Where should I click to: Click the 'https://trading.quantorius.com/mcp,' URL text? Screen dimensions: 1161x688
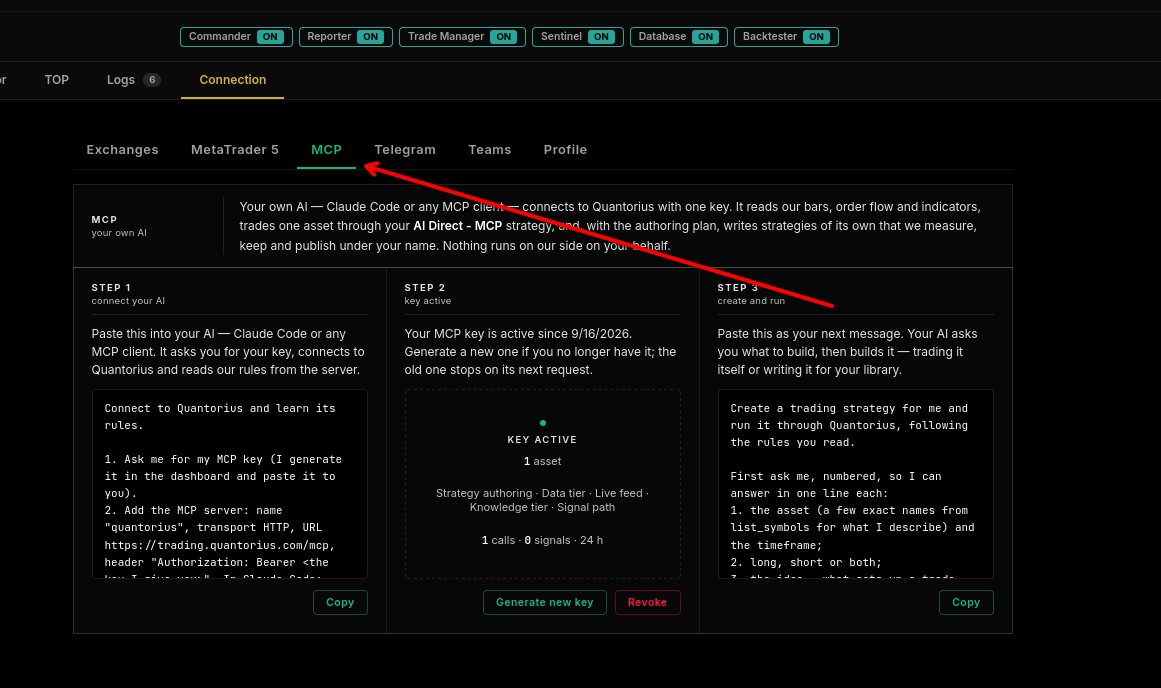coord(220,545)
